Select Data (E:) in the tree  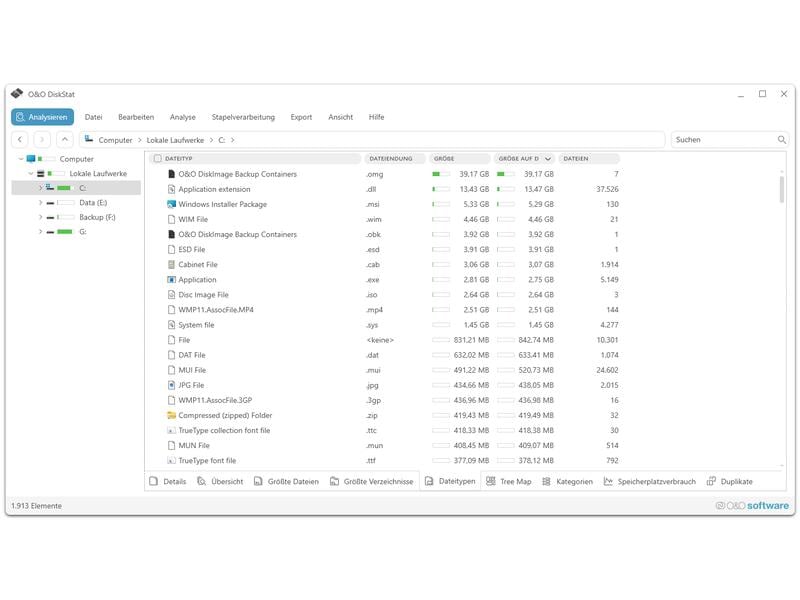[93, 203]
